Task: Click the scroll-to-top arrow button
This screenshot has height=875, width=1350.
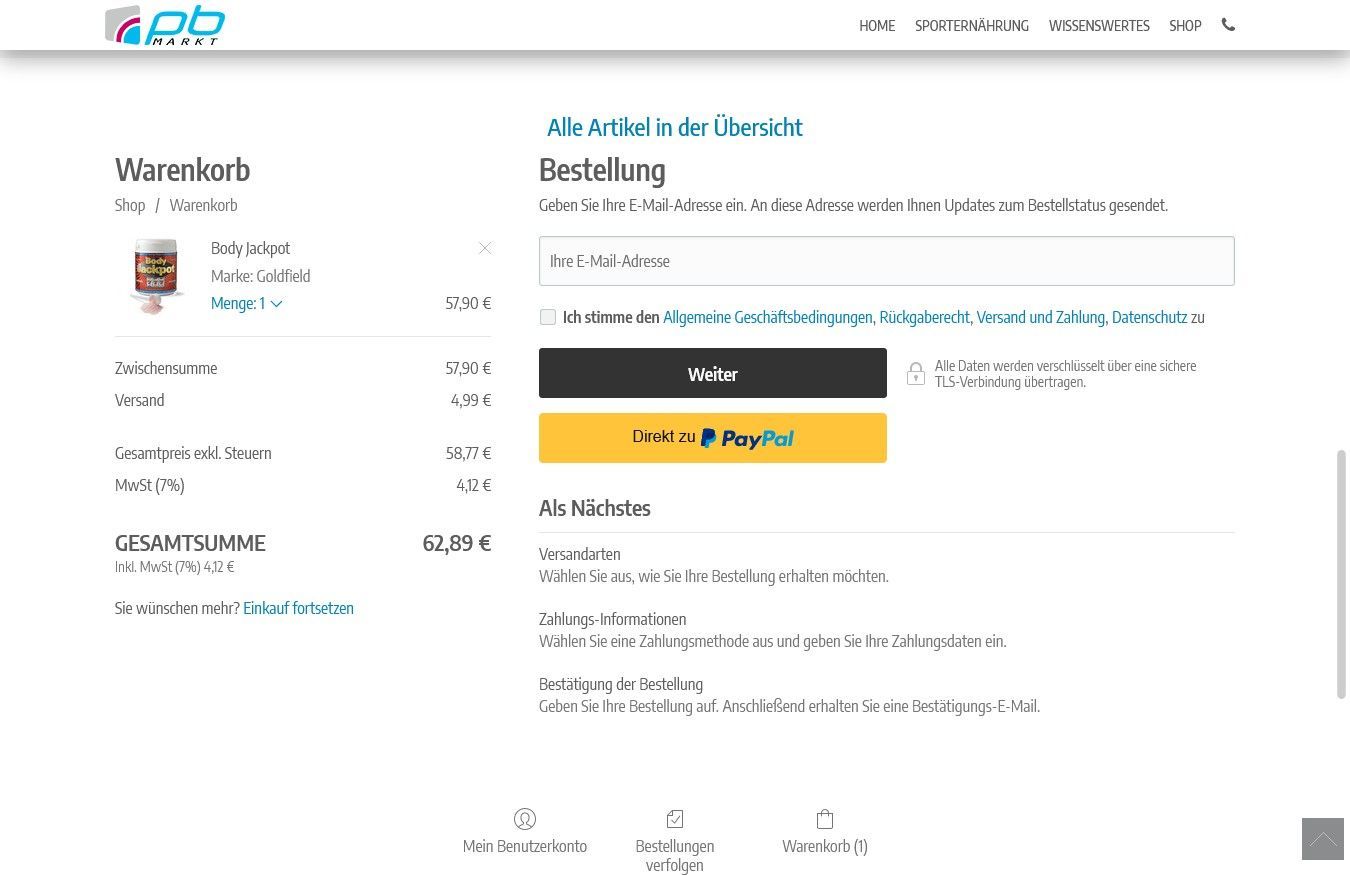Action: coord(1322,839)
